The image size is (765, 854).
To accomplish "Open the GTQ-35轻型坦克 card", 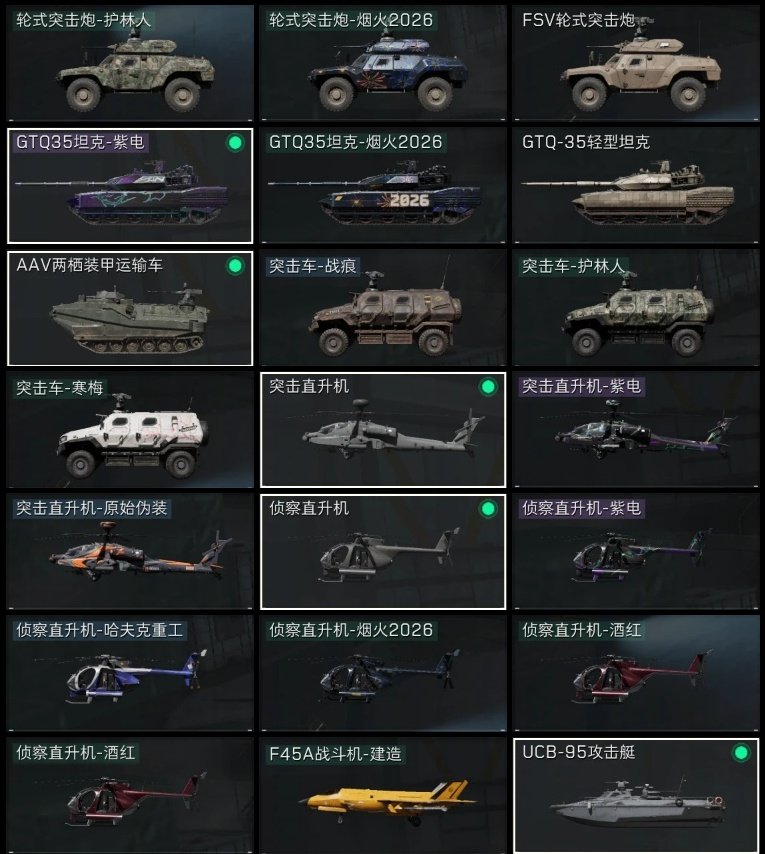I will point(636,185).
